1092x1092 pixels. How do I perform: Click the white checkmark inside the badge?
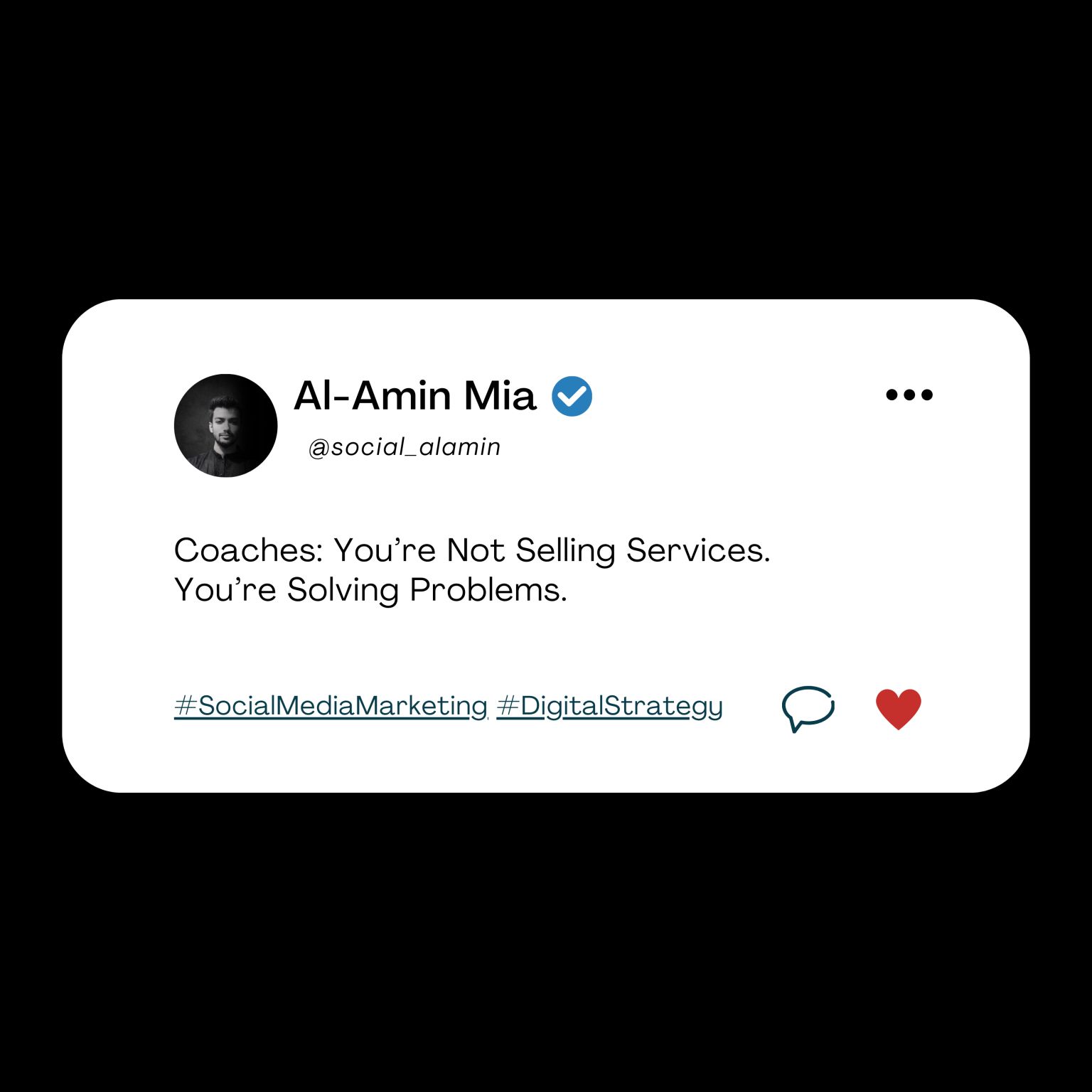pos(572,395)
